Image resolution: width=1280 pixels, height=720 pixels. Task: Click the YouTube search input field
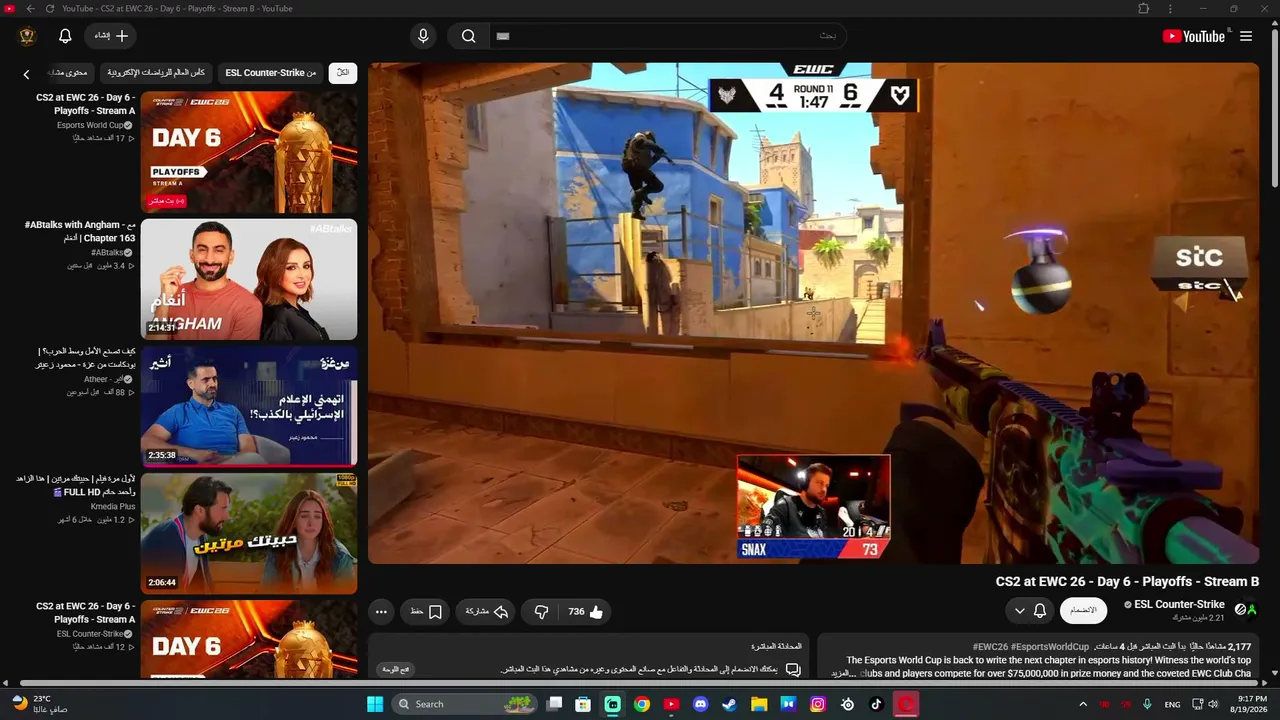click(x=670, y=36)
